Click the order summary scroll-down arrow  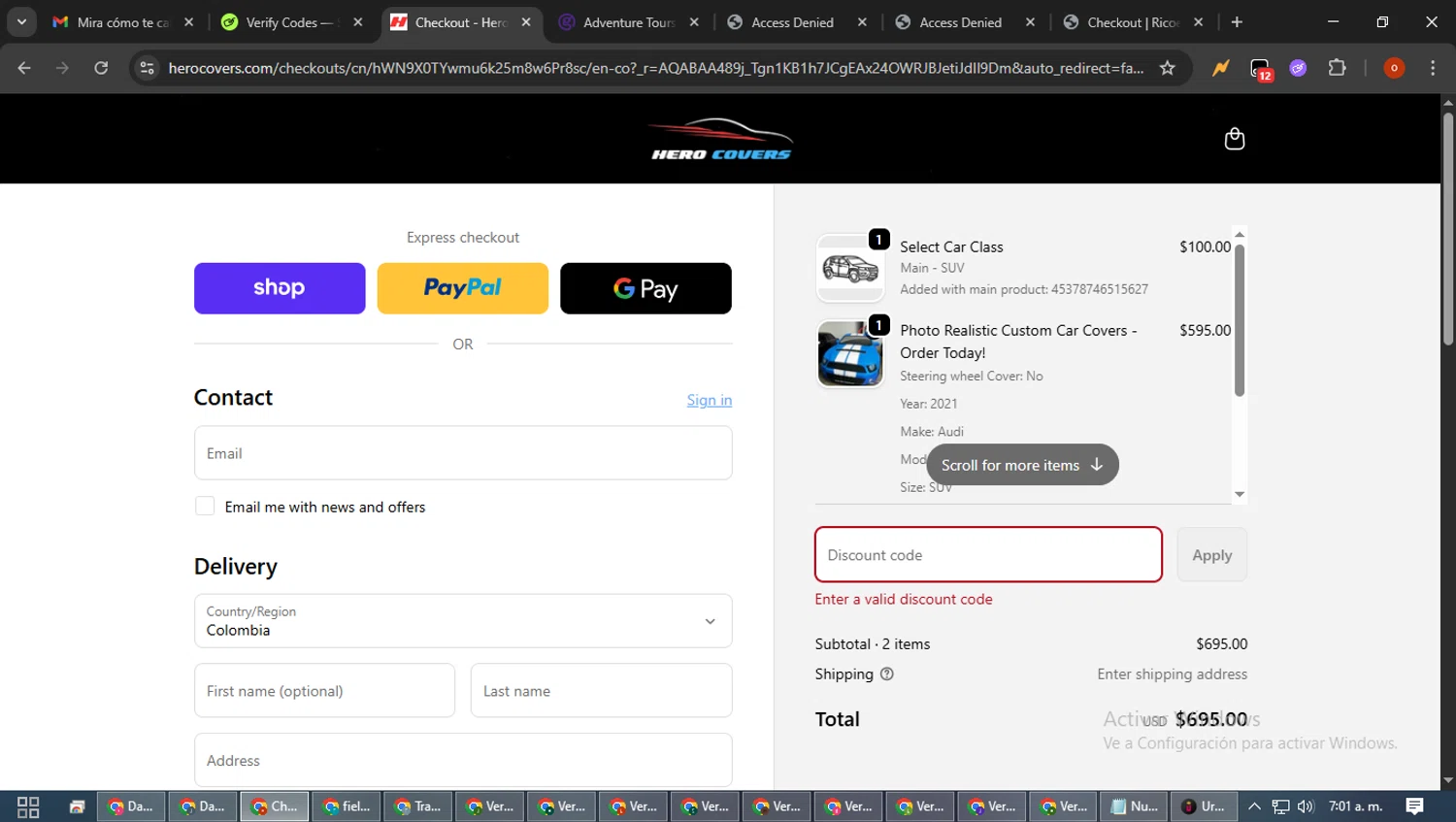pos(1240,494)
